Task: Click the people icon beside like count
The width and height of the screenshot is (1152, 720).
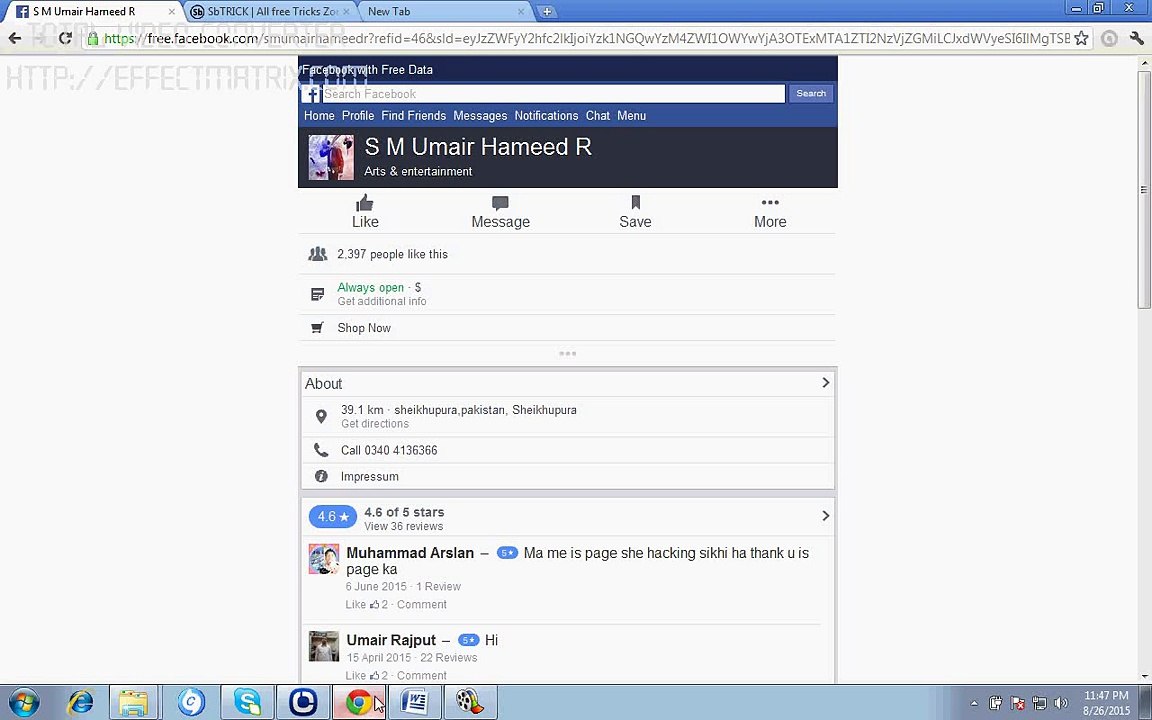Action: [317, 254]
